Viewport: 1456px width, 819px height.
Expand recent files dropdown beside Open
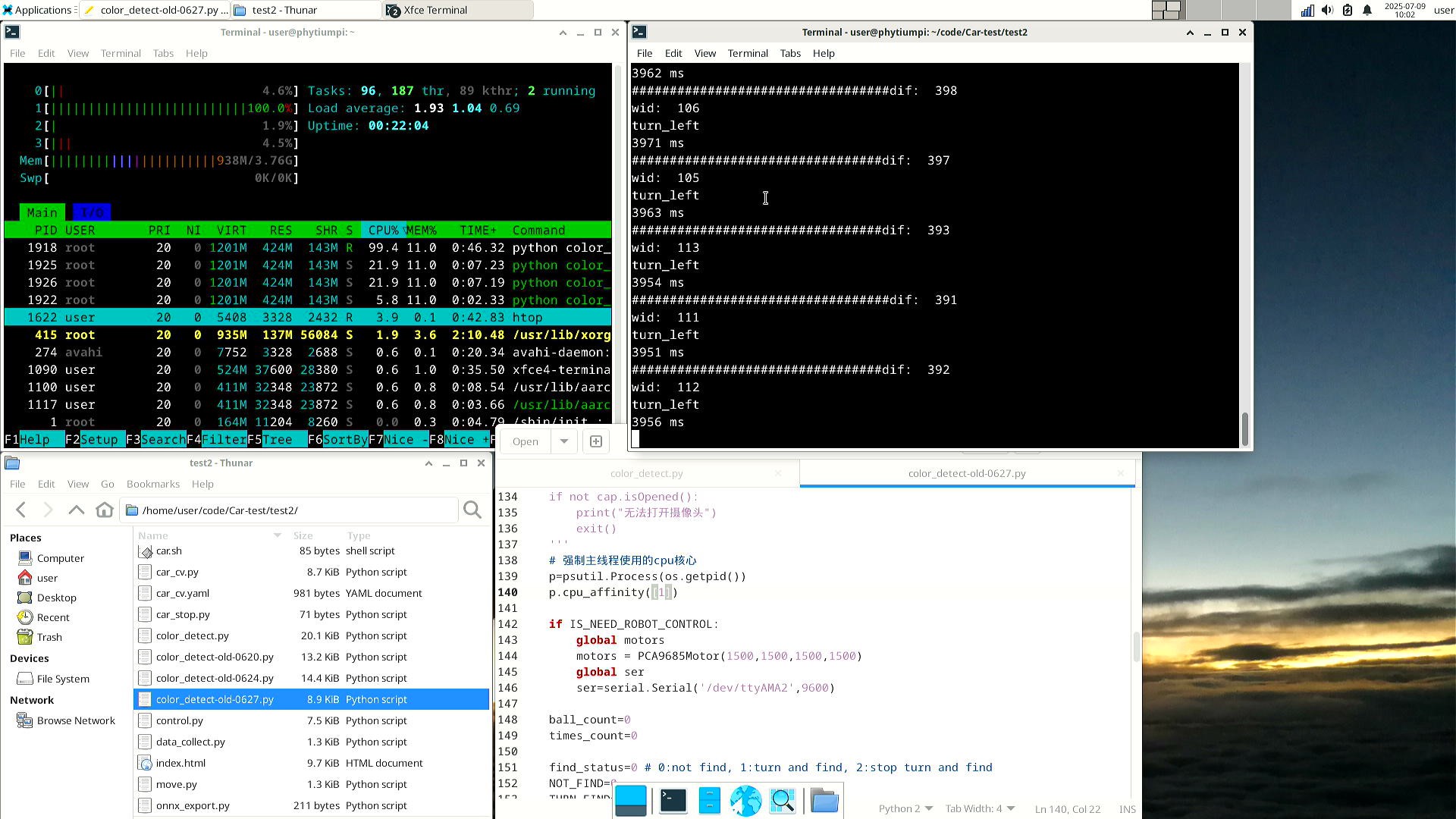point(564,441)
